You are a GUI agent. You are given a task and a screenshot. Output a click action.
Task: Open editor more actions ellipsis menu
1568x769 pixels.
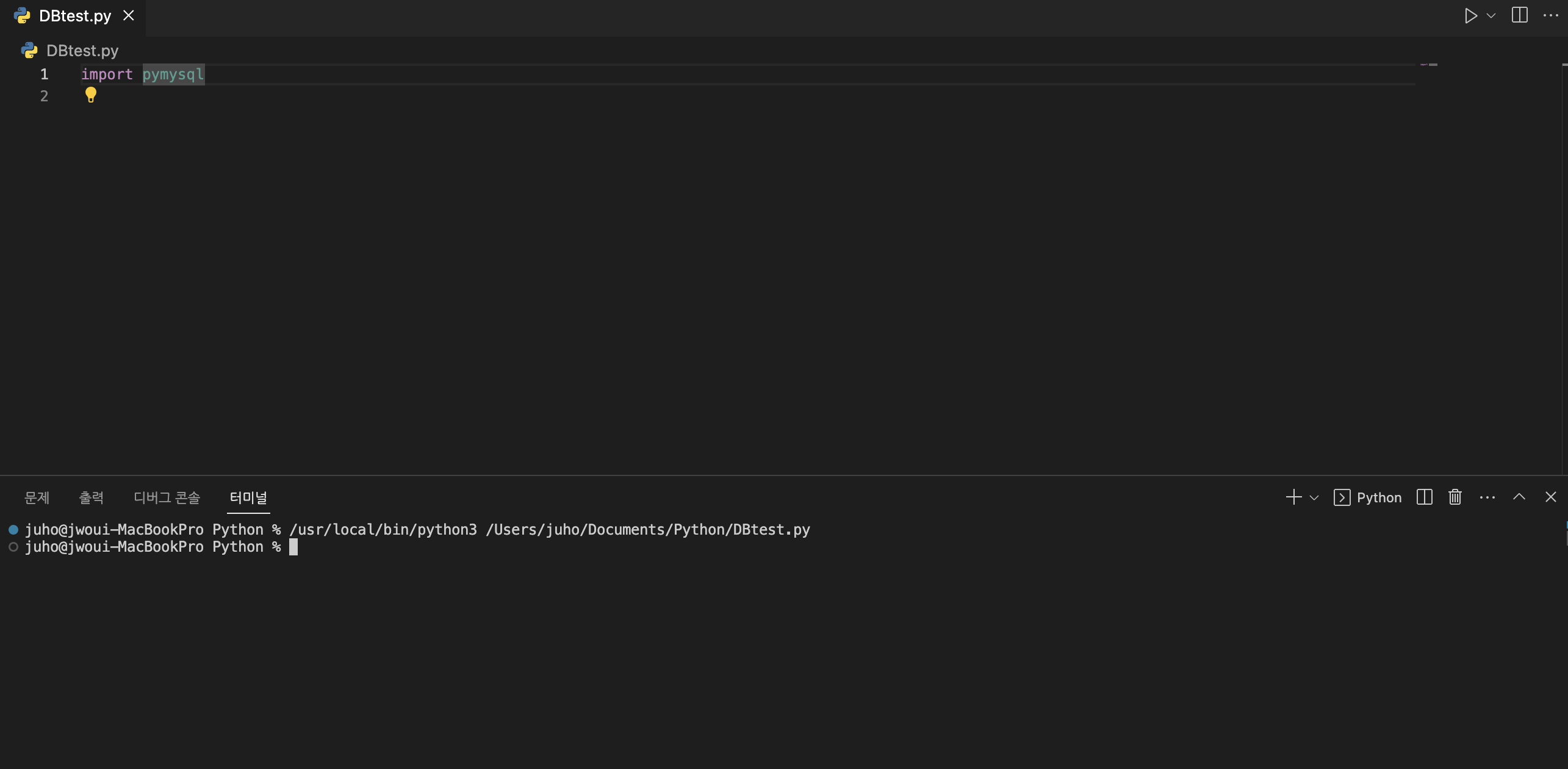(x=1550, y=16)
